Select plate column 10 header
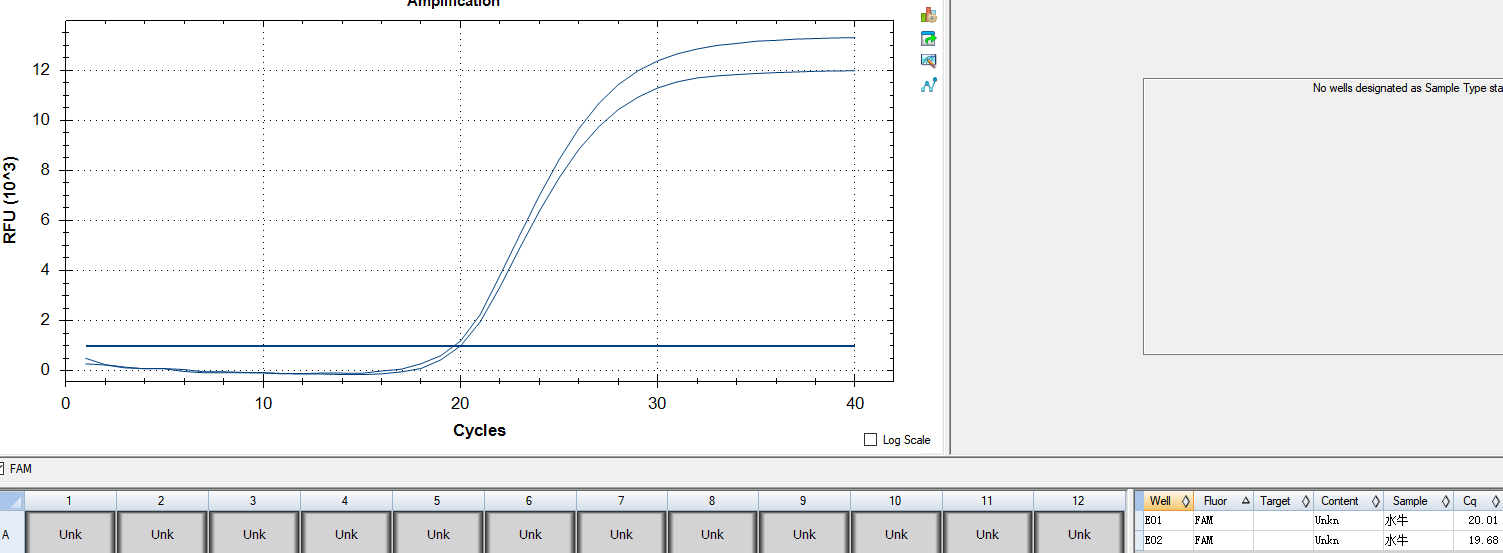1503x553 pixels. (x=896, y=501)
